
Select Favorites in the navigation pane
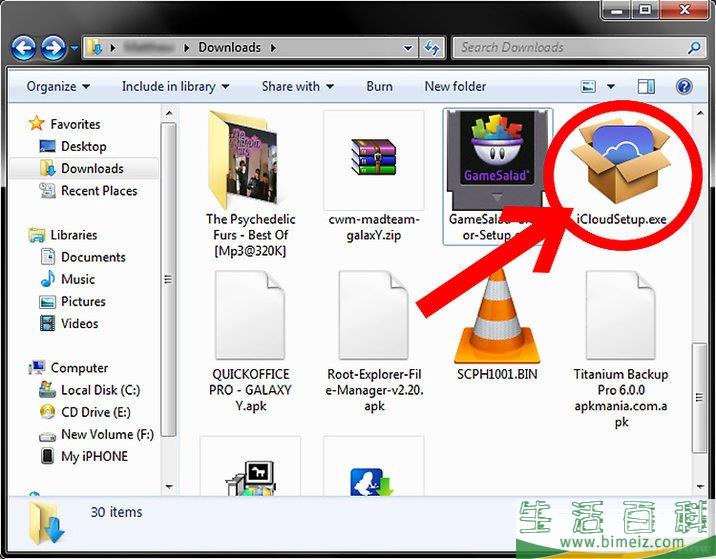[x=75, y=124]
